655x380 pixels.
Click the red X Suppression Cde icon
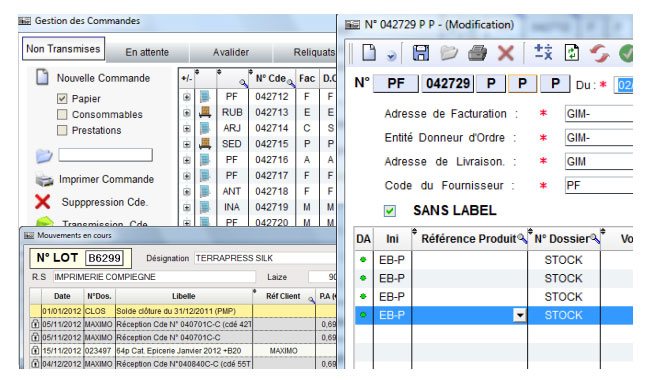pos(43,202)
